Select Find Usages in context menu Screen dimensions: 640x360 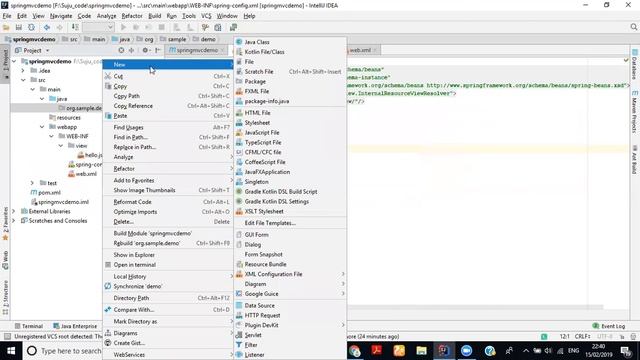(167, 127)
